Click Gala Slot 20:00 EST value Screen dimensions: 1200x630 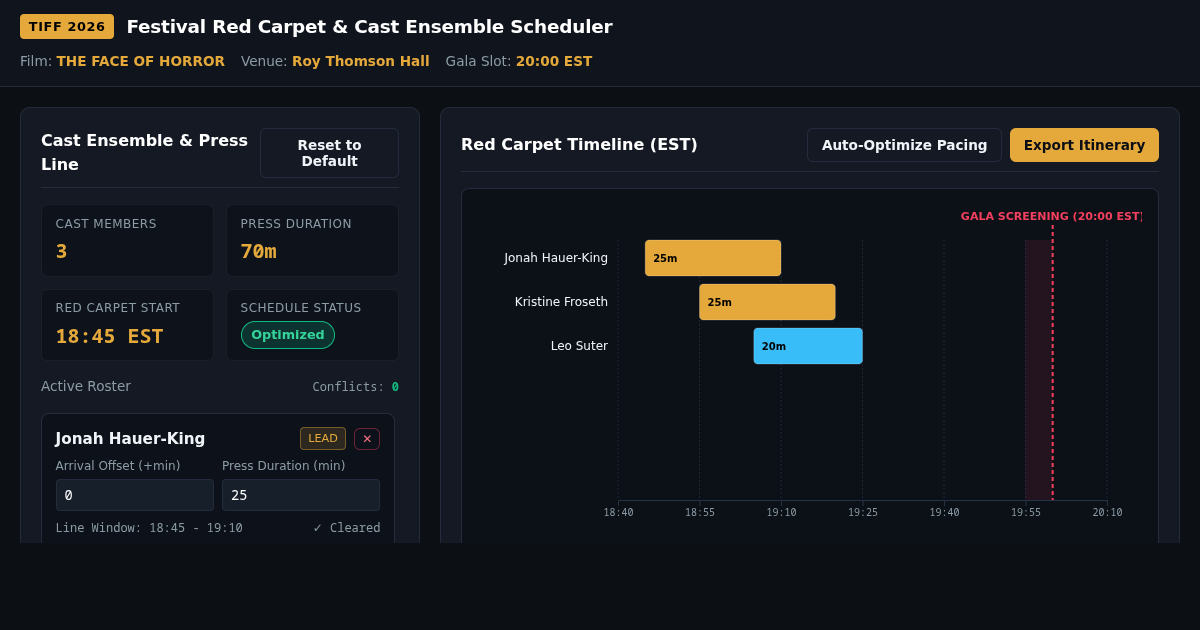(x=554, y=61)
